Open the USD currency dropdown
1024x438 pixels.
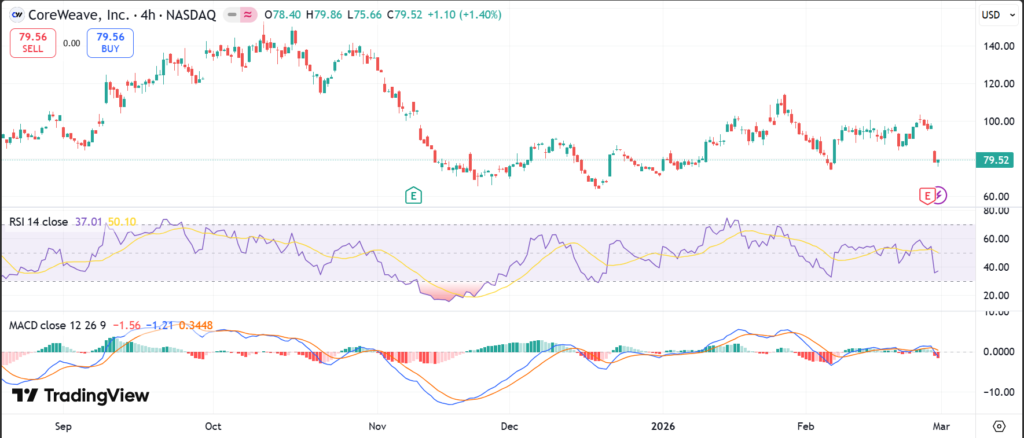coord(994,15)
